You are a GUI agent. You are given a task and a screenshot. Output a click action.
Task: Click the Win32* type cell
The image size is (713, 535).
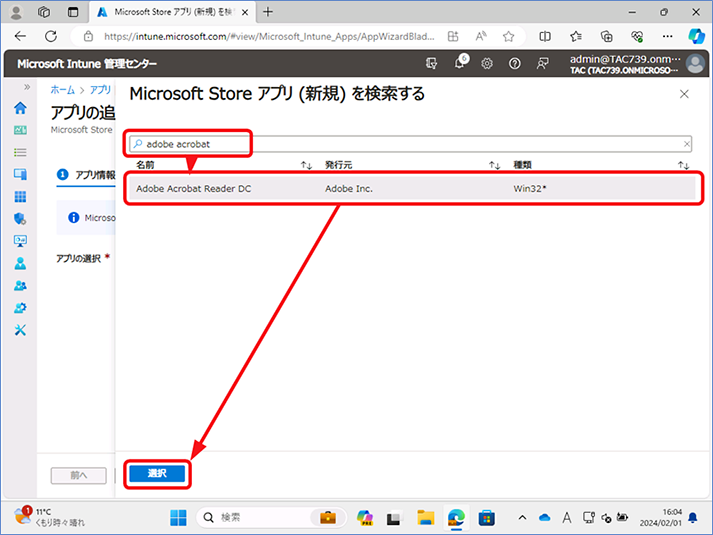tap(530, 189)
